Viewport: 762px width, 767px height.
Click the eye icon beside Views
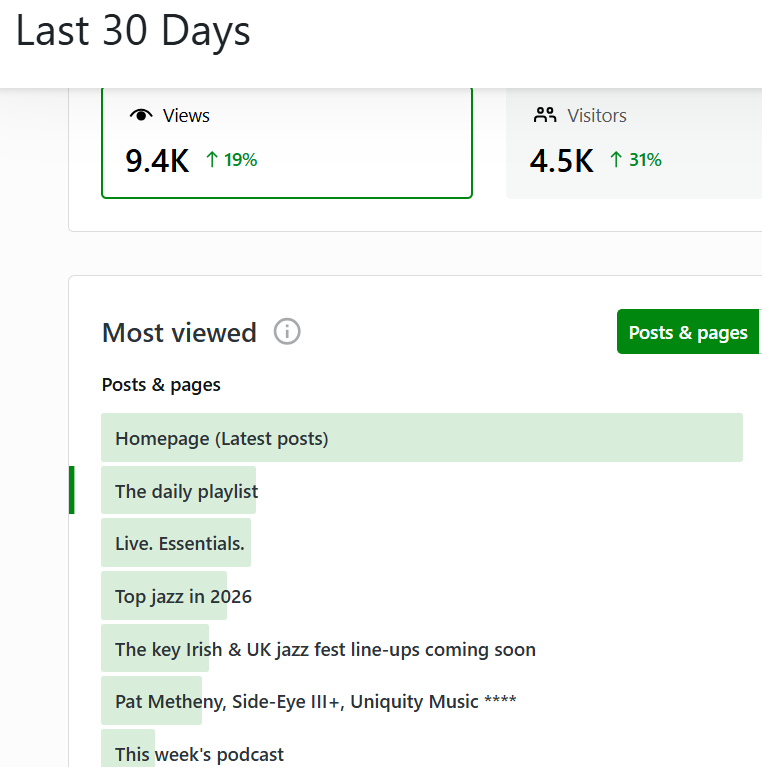141,116
